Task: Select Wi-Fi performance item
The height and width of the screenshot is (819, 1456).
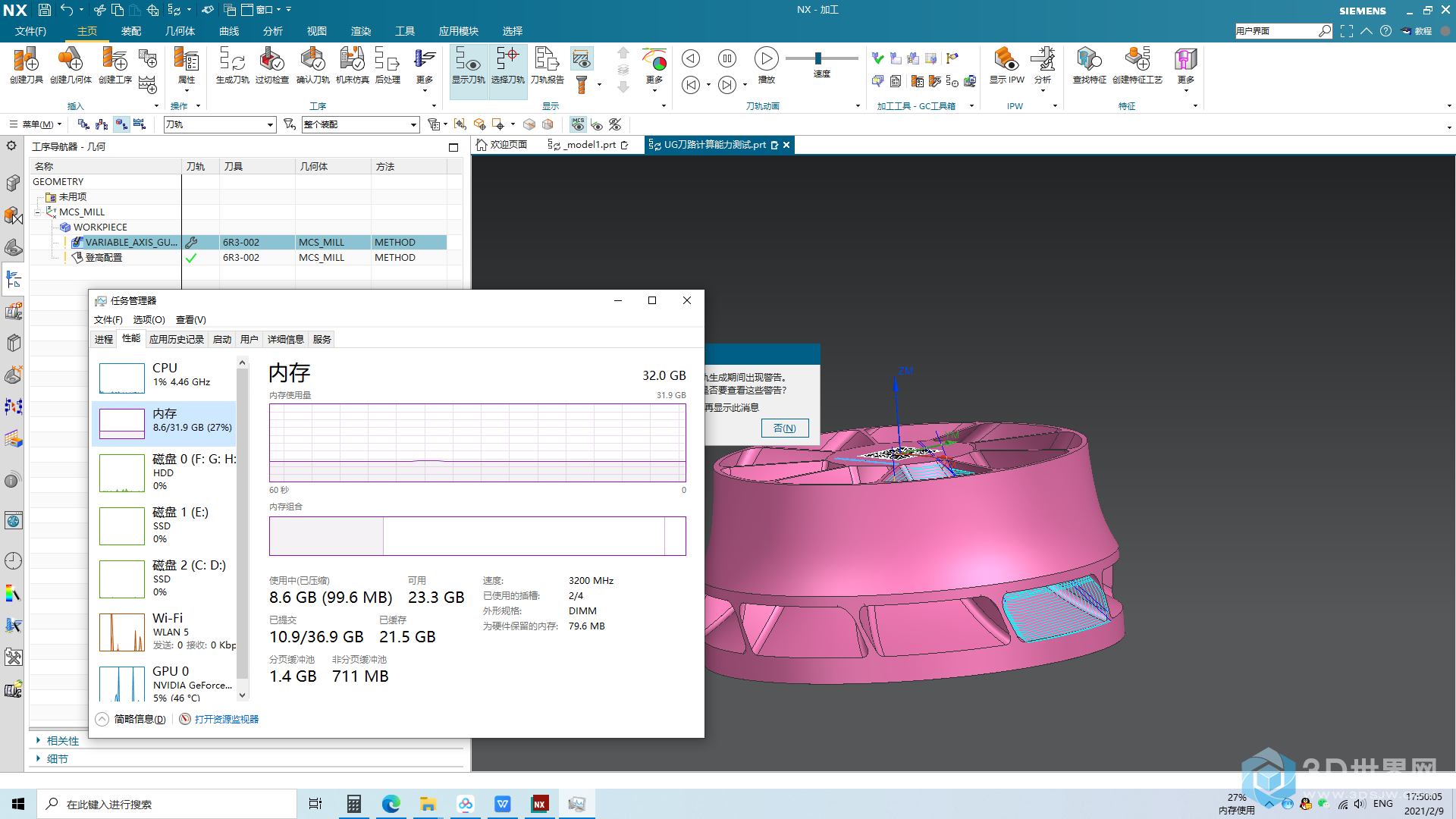Action: pos(165,632)
